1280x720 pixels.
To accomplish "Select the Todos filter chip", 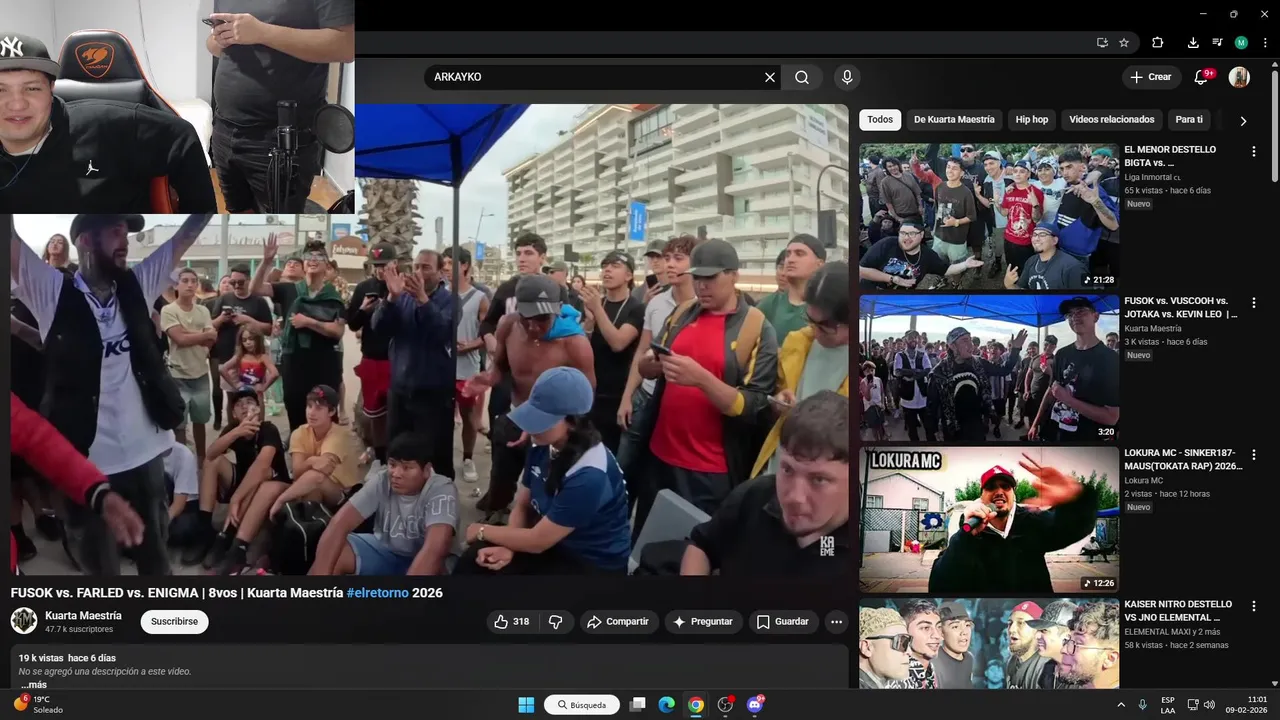I will click(880, 120).
